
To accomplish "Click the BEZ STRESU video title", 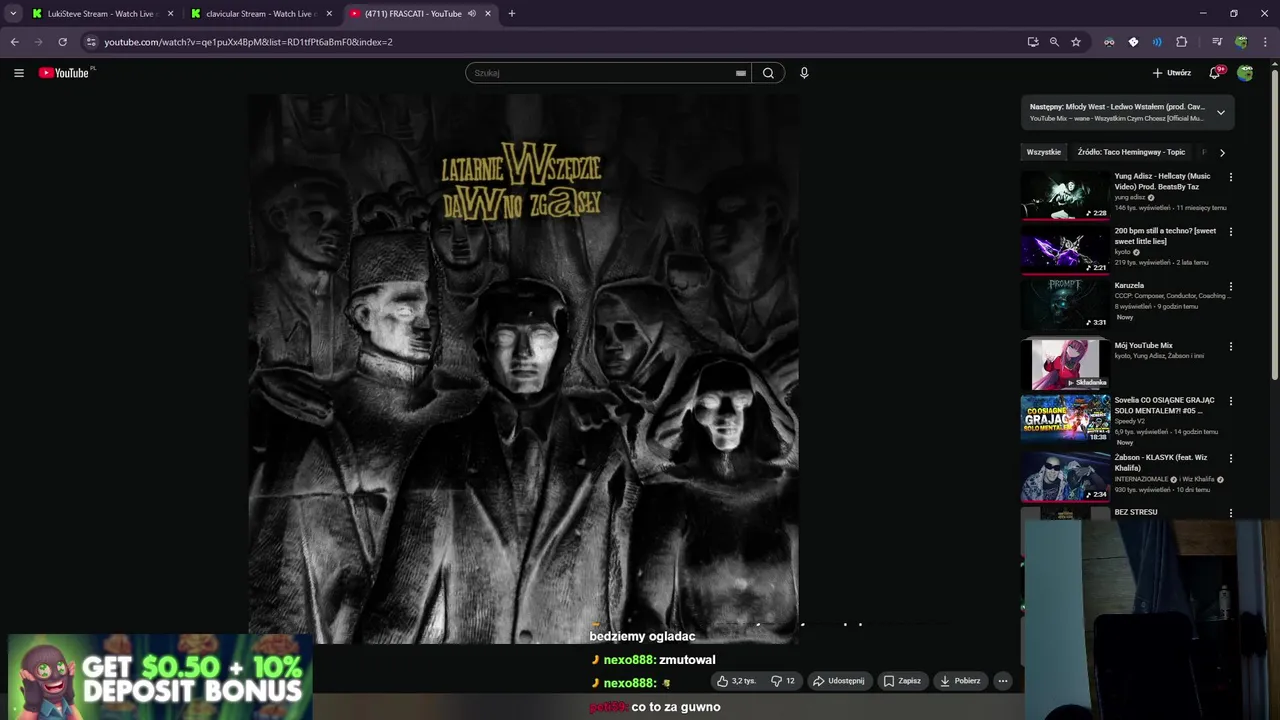I will [x=1136, y=512].
